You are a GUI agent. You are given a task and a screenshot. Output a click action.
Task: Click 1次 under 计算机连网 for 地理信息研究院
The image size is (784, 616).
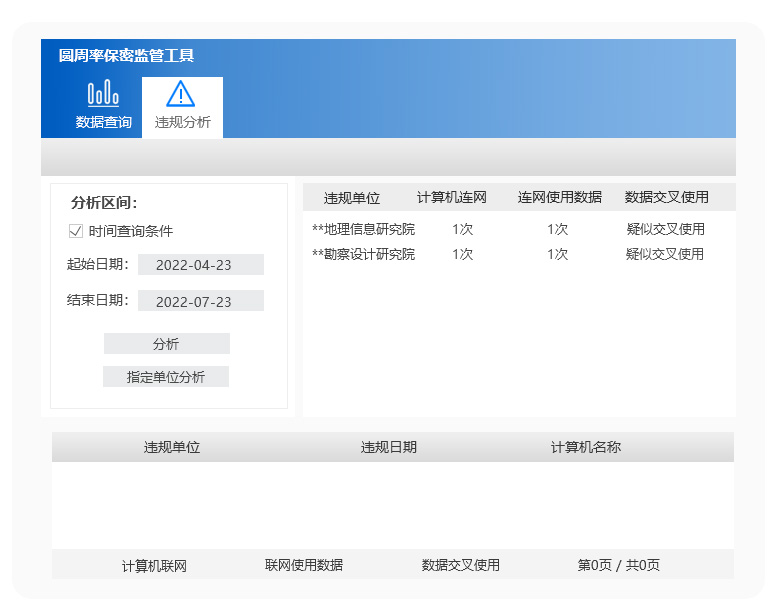point(462,230)
